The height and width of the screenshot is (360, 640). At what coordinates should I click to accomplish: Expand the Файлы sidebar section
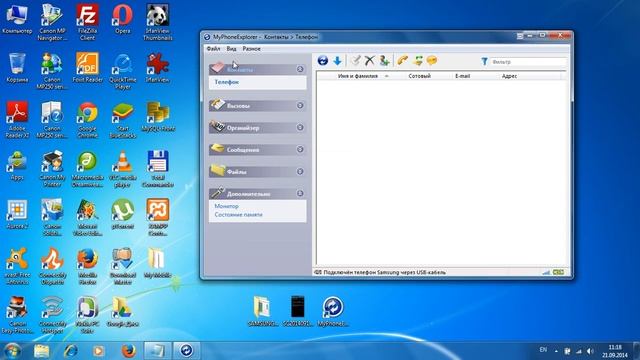tap(300, 171)
